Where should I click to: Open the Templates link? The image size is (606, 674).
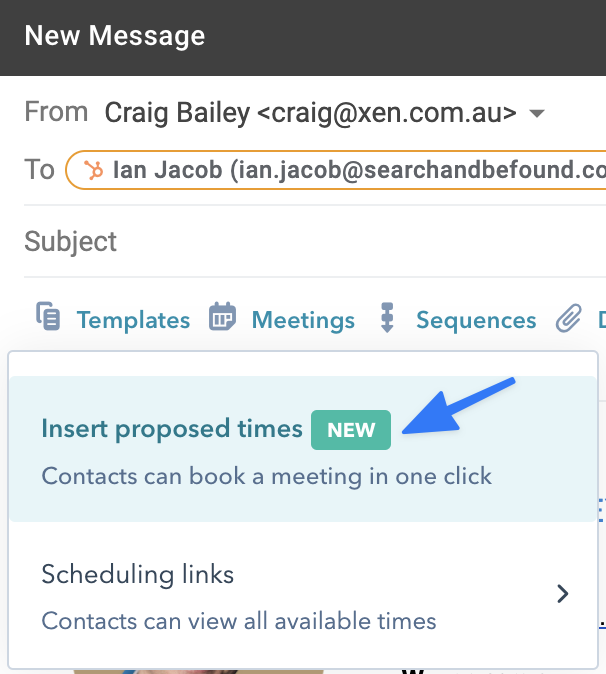pyautogui.click(x=133, y=320)
